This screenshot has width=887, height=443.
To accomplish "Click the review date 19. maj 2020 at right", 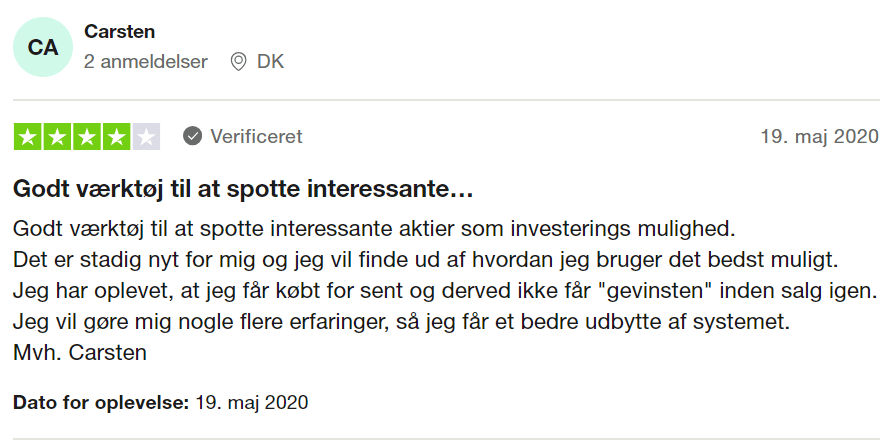I will (x=820, y=136).
